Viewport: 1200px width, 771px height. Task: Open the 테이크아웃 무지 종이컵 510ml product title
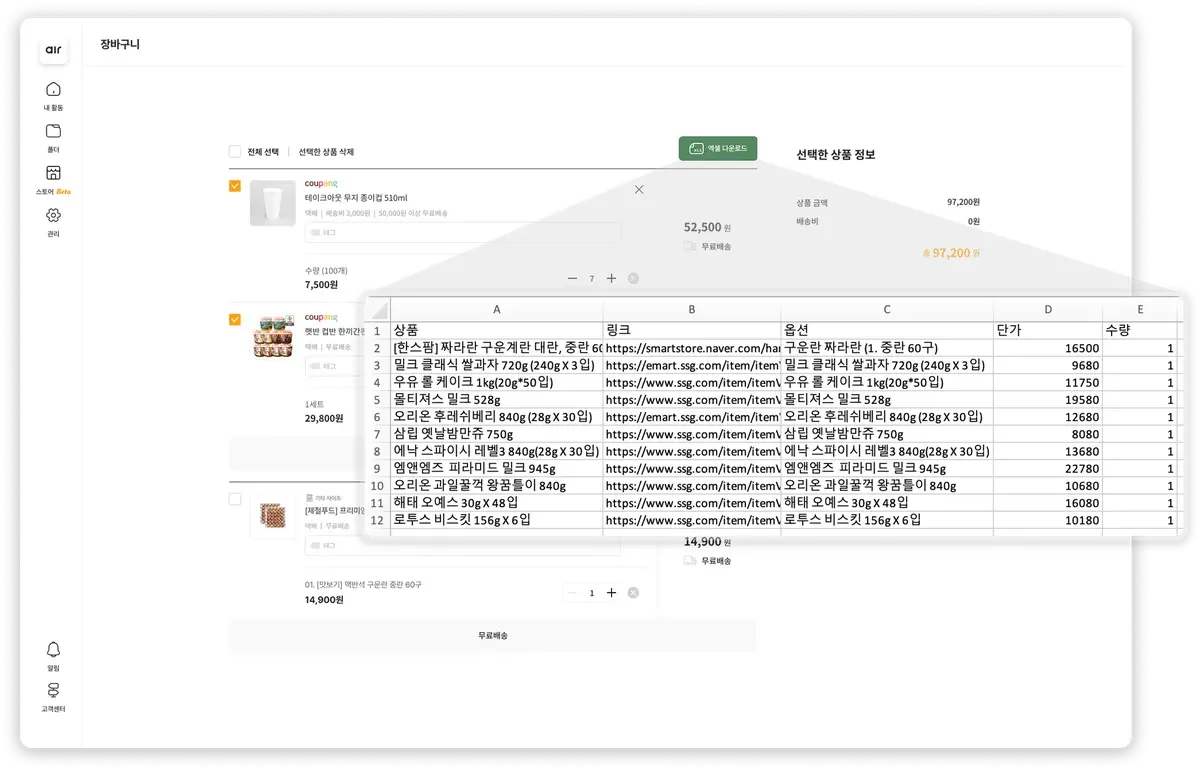point(356,198)
